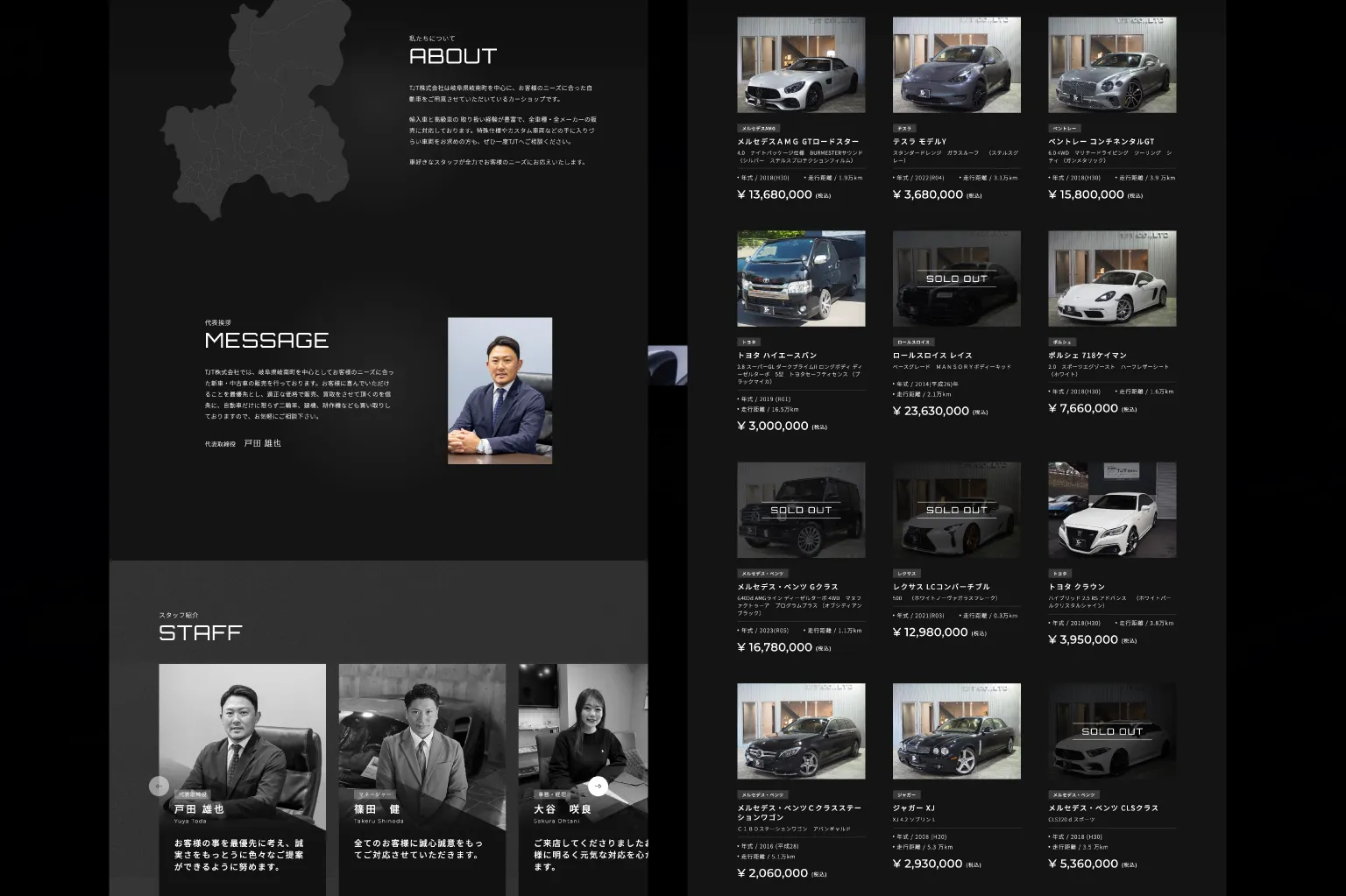The width and height of the screenshot is (1346, 896).
Task: Click the ロールスロイス レイス title
Action: point(932,355)
